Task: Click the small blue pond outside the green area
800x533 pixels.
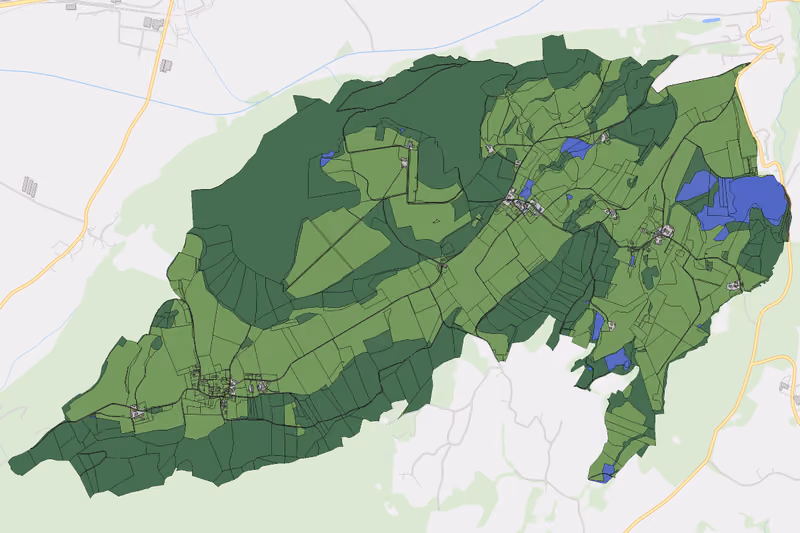Action: point(711,20)
